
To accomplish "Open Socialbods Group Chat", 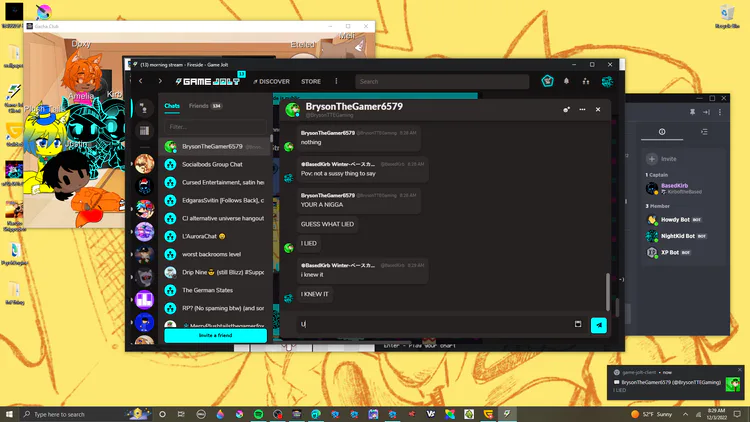I will [x=214, y=165].
